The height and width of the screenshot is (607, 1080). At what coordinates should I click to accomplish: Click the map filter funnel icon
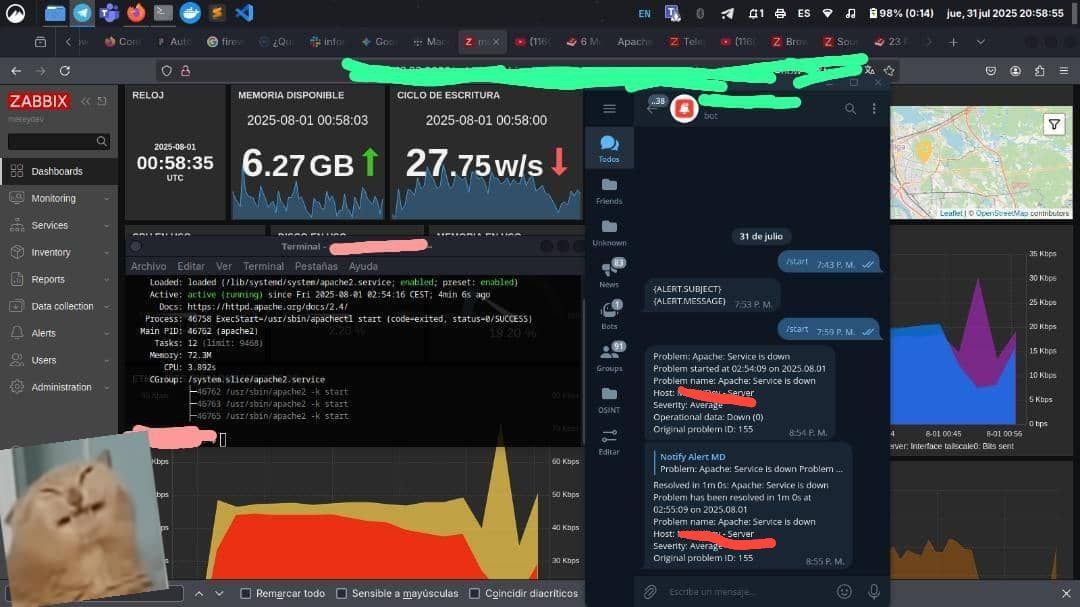tap(1054, 125)
